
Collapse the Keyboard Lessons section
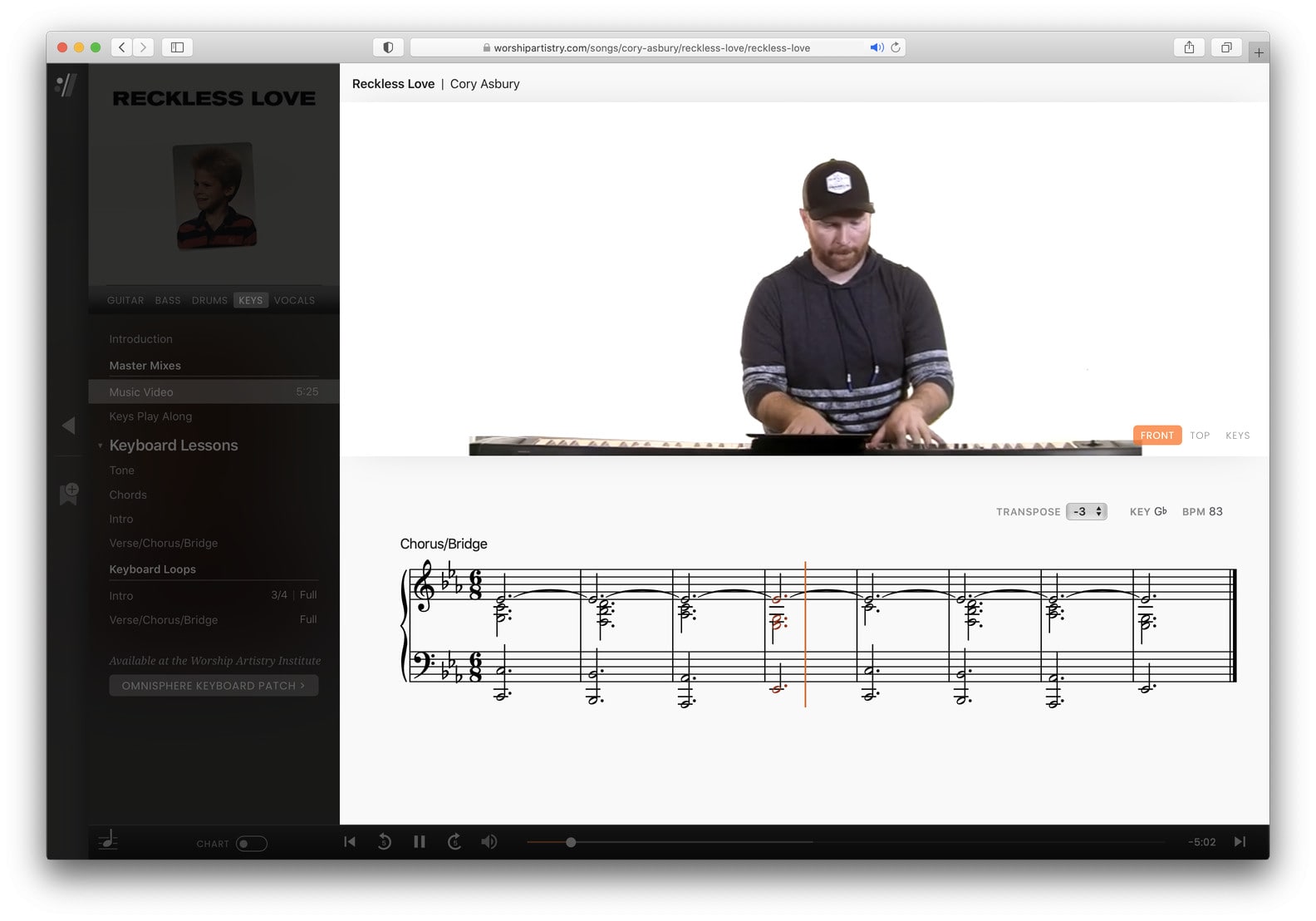pyautogui.click(x=101, y=446)
